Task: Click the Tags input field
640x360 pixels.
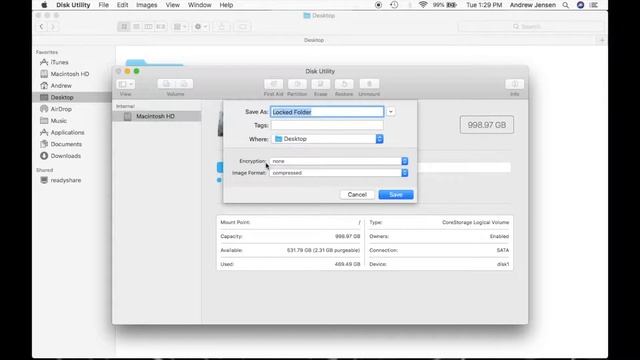Action: (x=327, y=125)
